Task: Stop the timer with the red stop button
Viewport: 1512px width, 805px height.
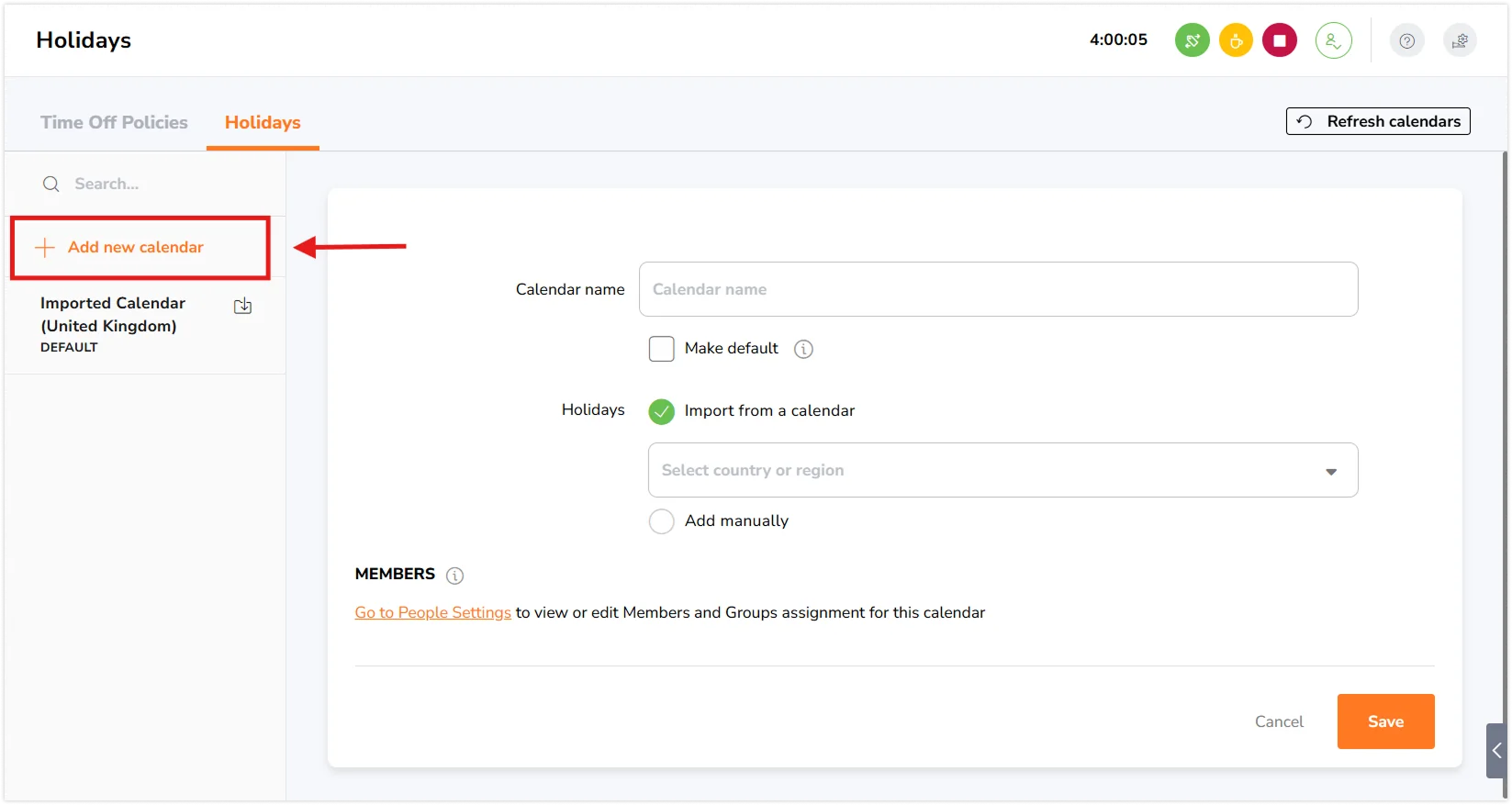Action: point(1279,40)
